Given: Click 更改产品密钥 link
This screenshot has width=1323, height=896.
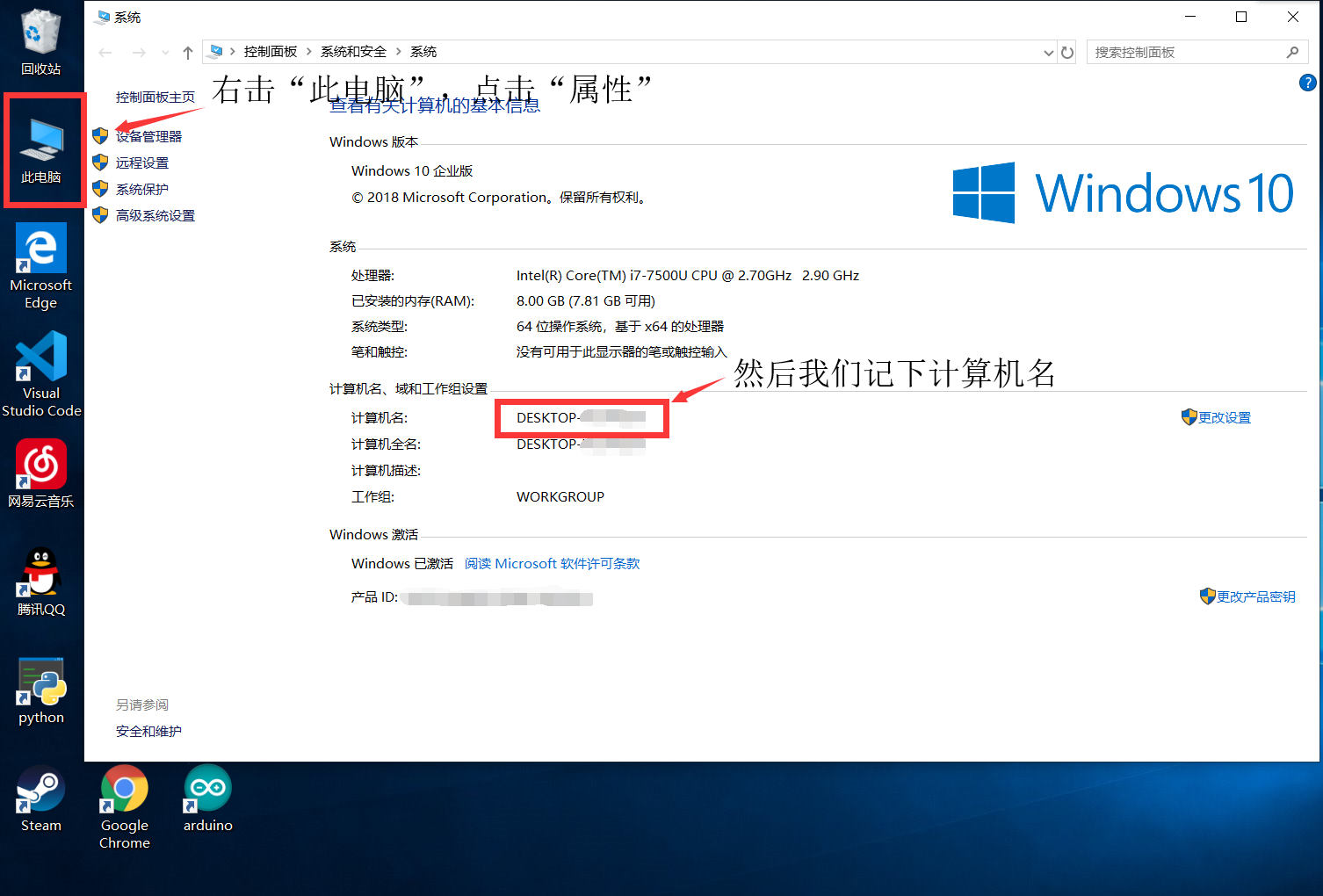Looking at the screenshot, I should point(1256,596).
